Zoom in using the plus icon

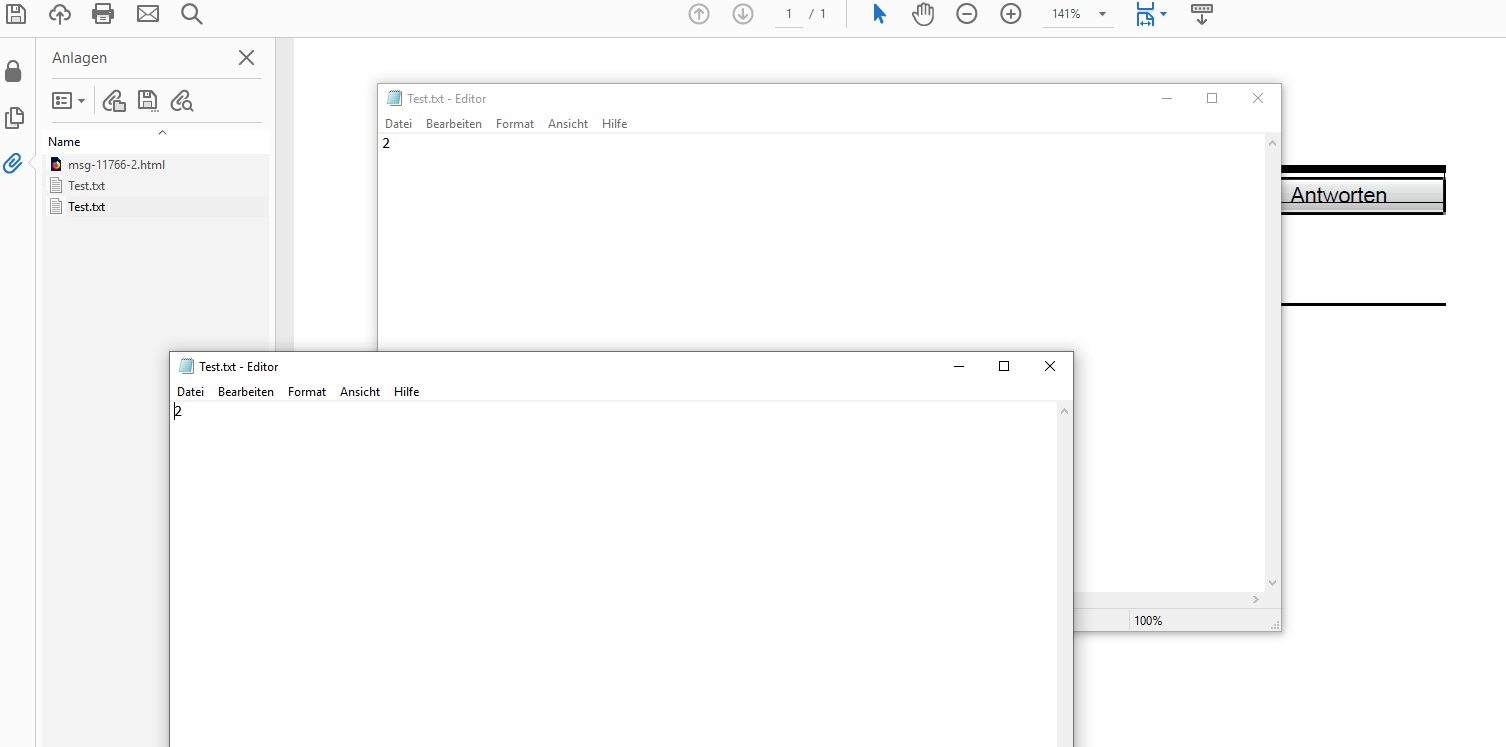pos(1011,14)
